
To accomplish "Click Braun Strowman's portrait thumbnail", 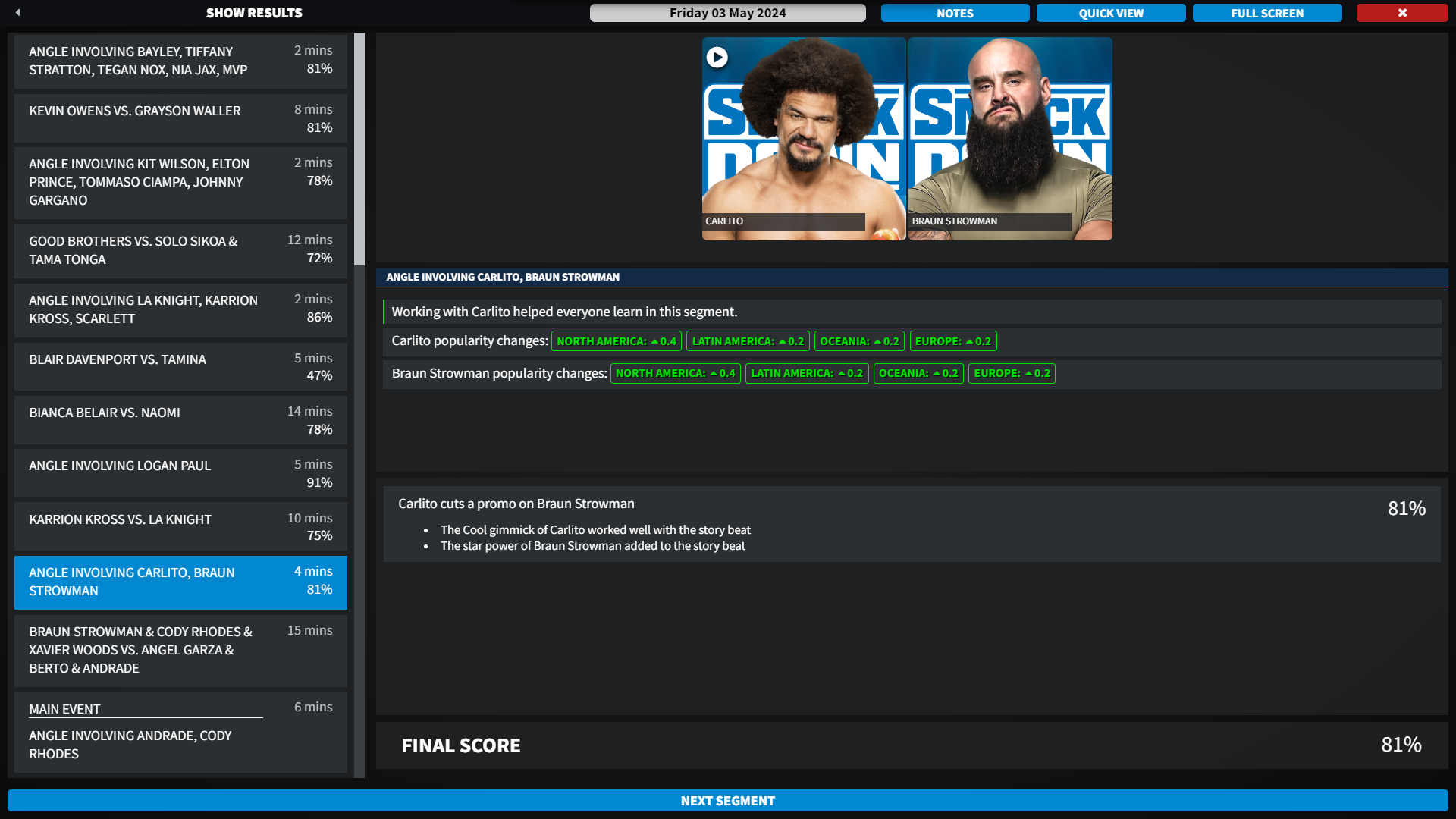I will pos(1010,139).
